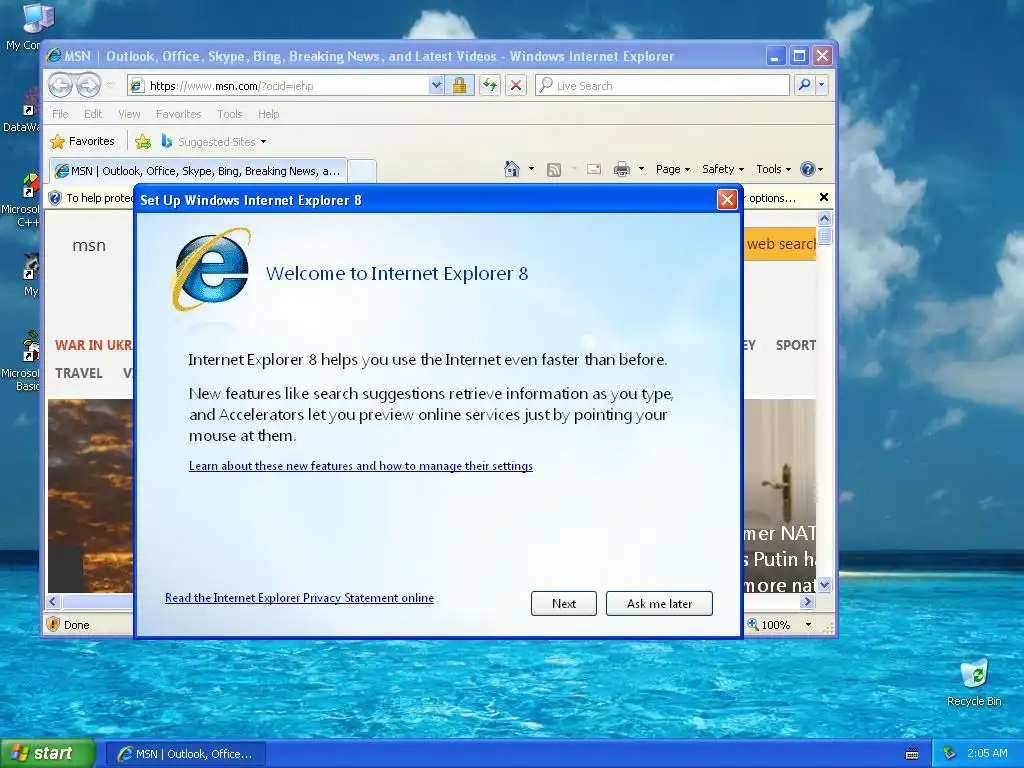This screenshot has height=768, width=1024.
Task: Click the Favorites star button
Action: (83, 142)
